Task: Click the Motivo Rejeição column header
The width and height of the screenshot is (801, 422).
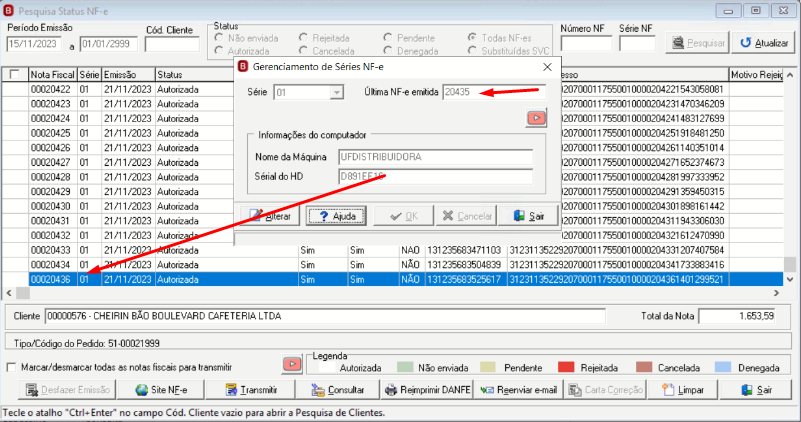Action: [x=756, y=75]
